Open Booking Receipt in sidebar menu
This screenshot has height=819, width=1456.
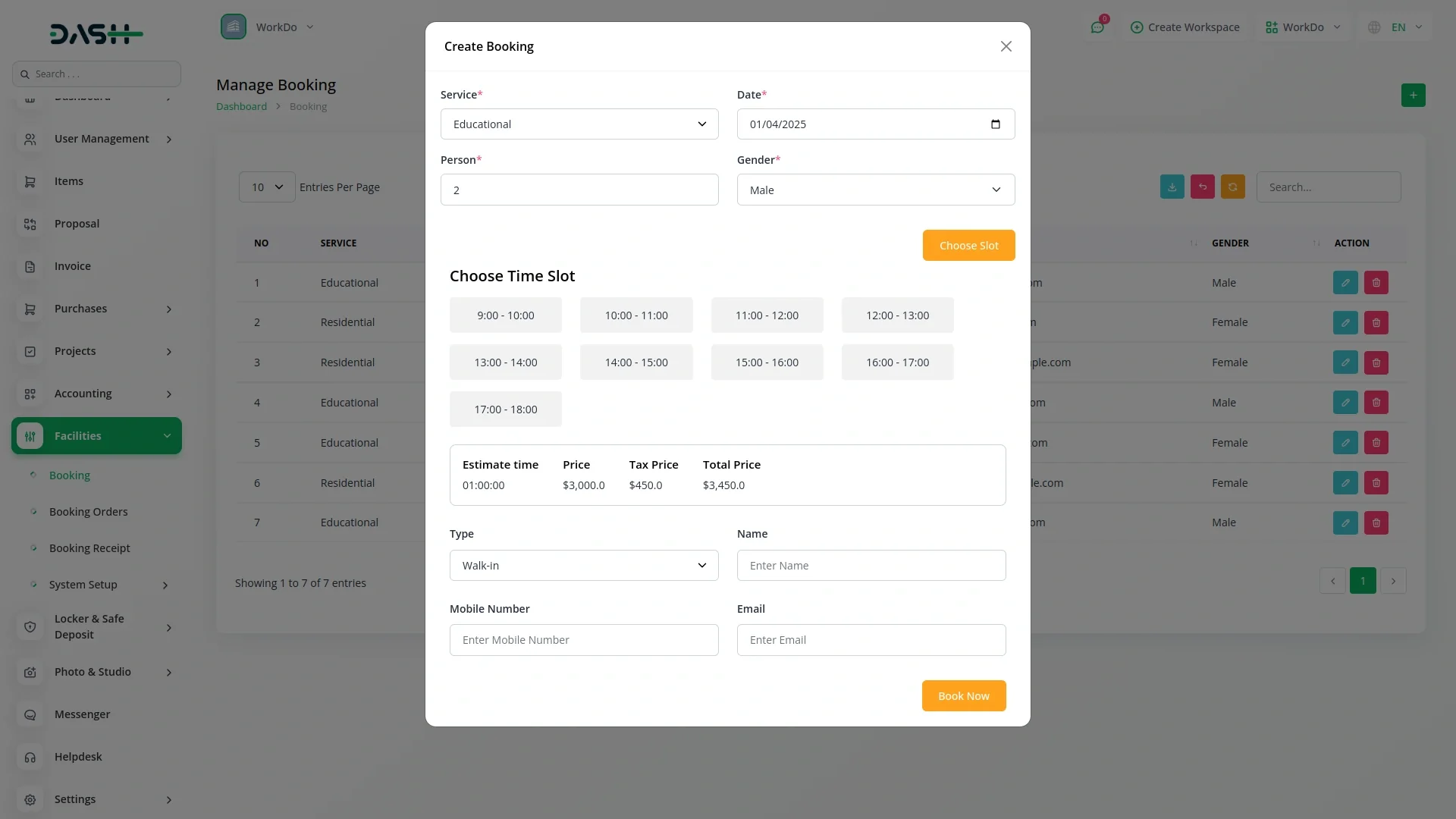tap(89, 548)
